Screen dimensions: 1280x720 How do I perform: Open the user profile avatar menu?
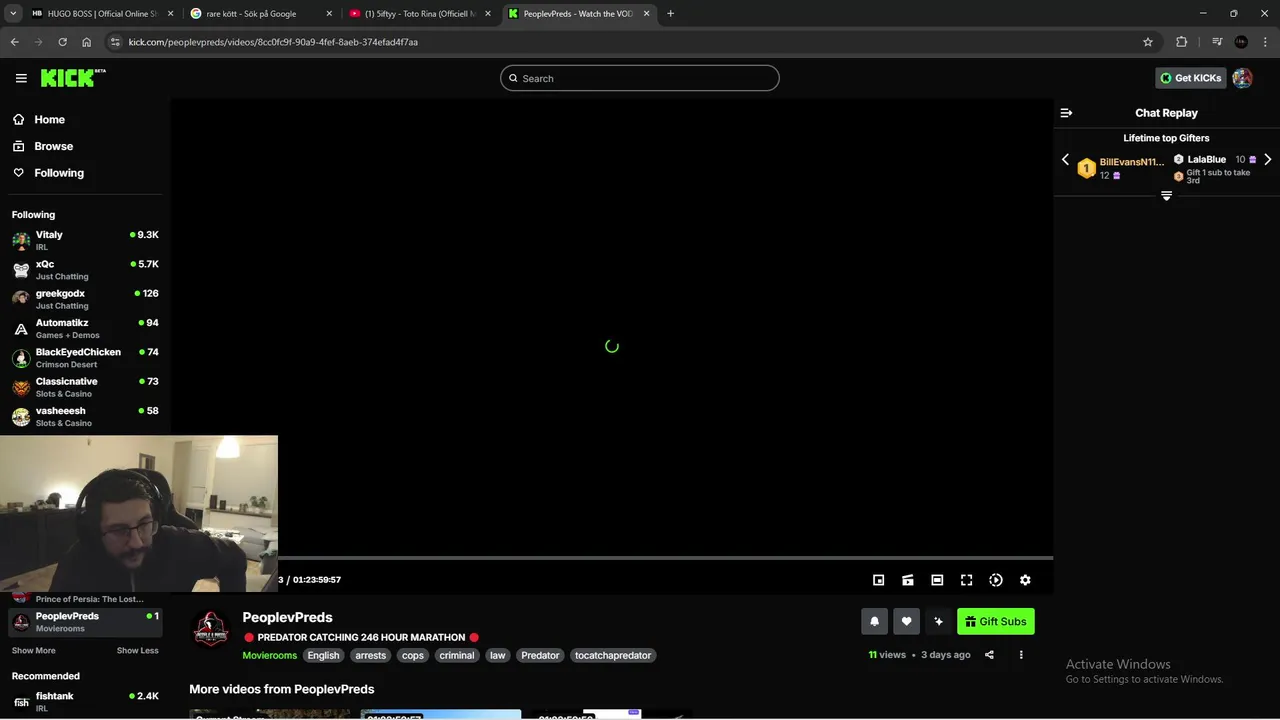click(x=1242, y=78)
